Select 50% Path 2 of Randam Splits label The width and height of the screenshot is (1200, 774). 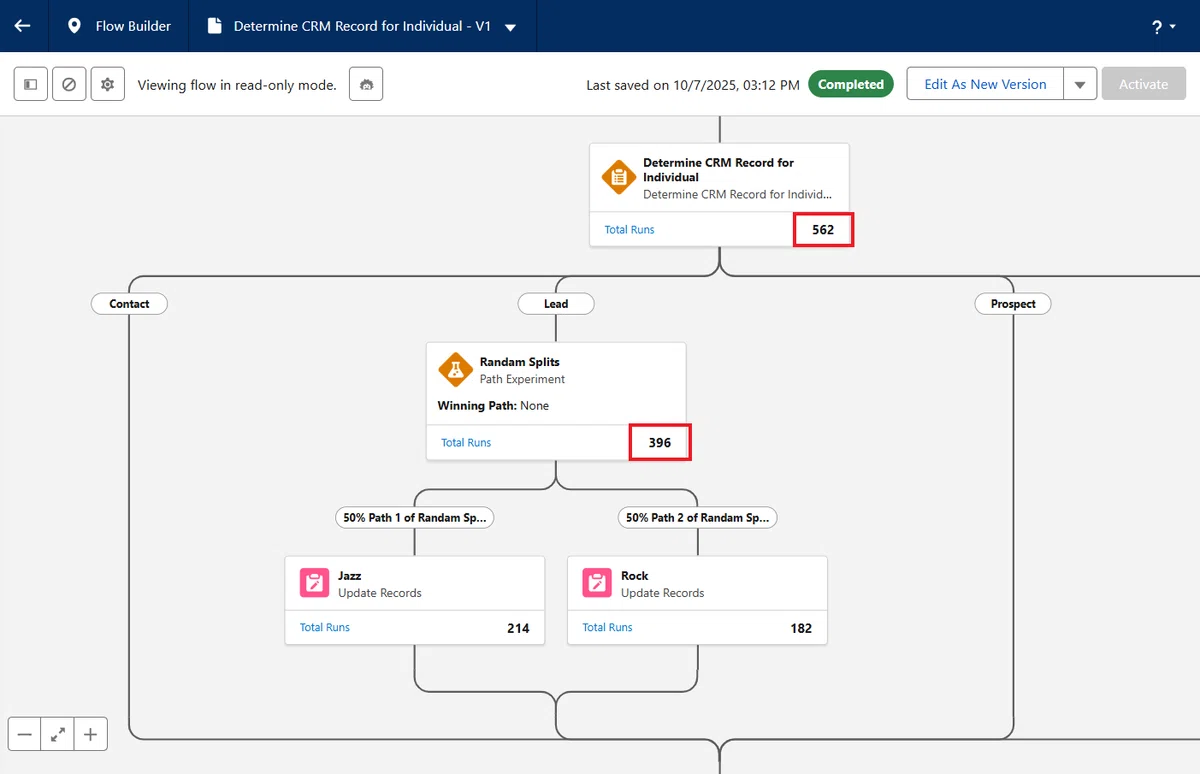(x=697, y=518)
